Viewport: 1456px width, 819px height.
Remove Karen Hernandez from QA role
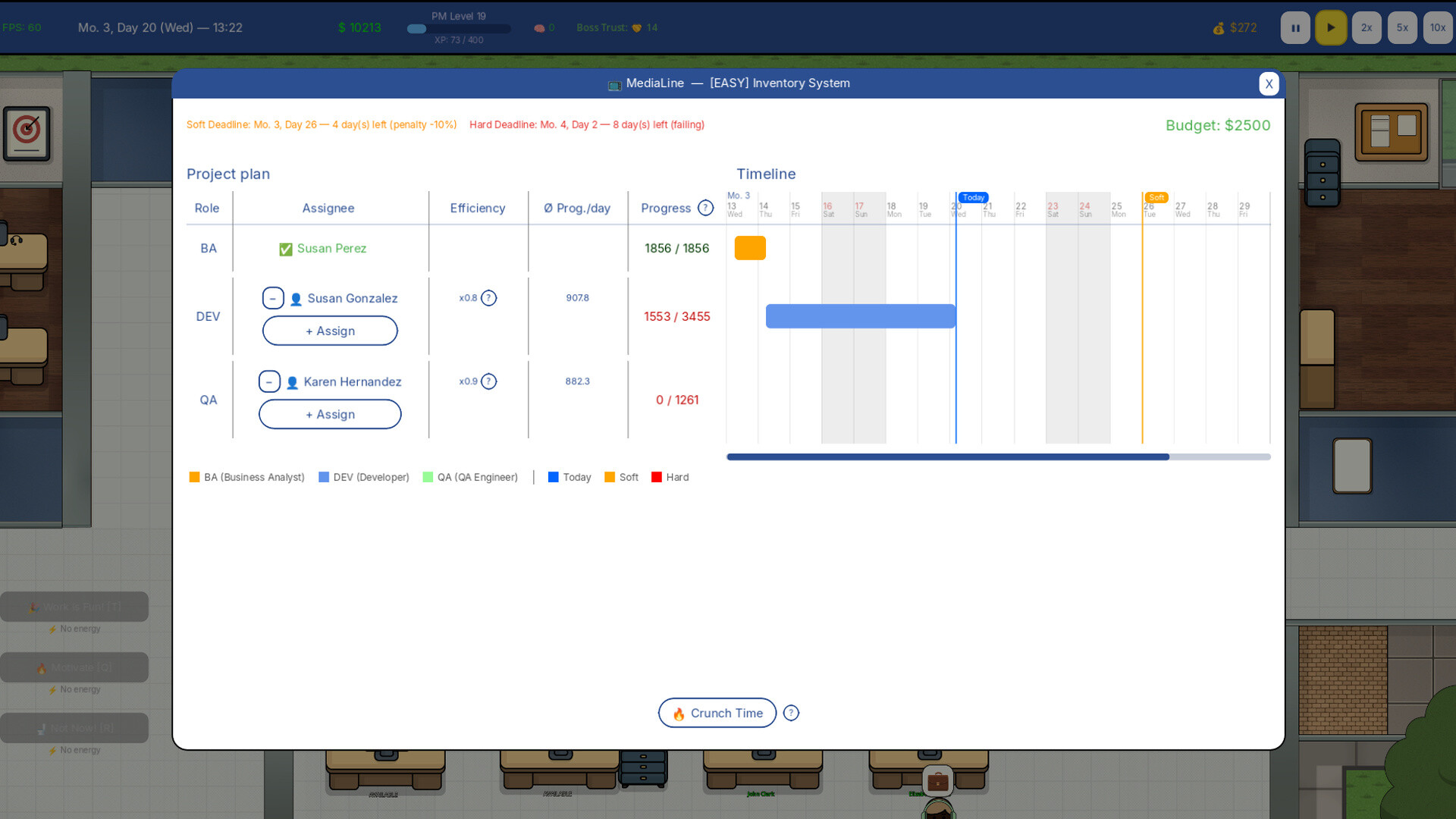coord(269,381)
